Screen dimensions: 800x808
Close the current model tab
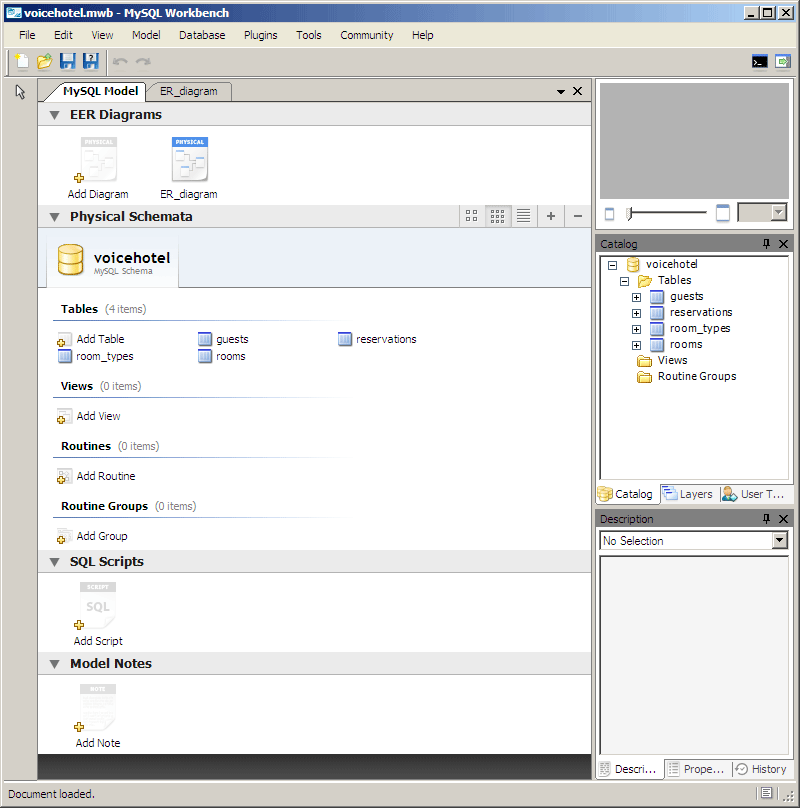[x=577, y=91]
